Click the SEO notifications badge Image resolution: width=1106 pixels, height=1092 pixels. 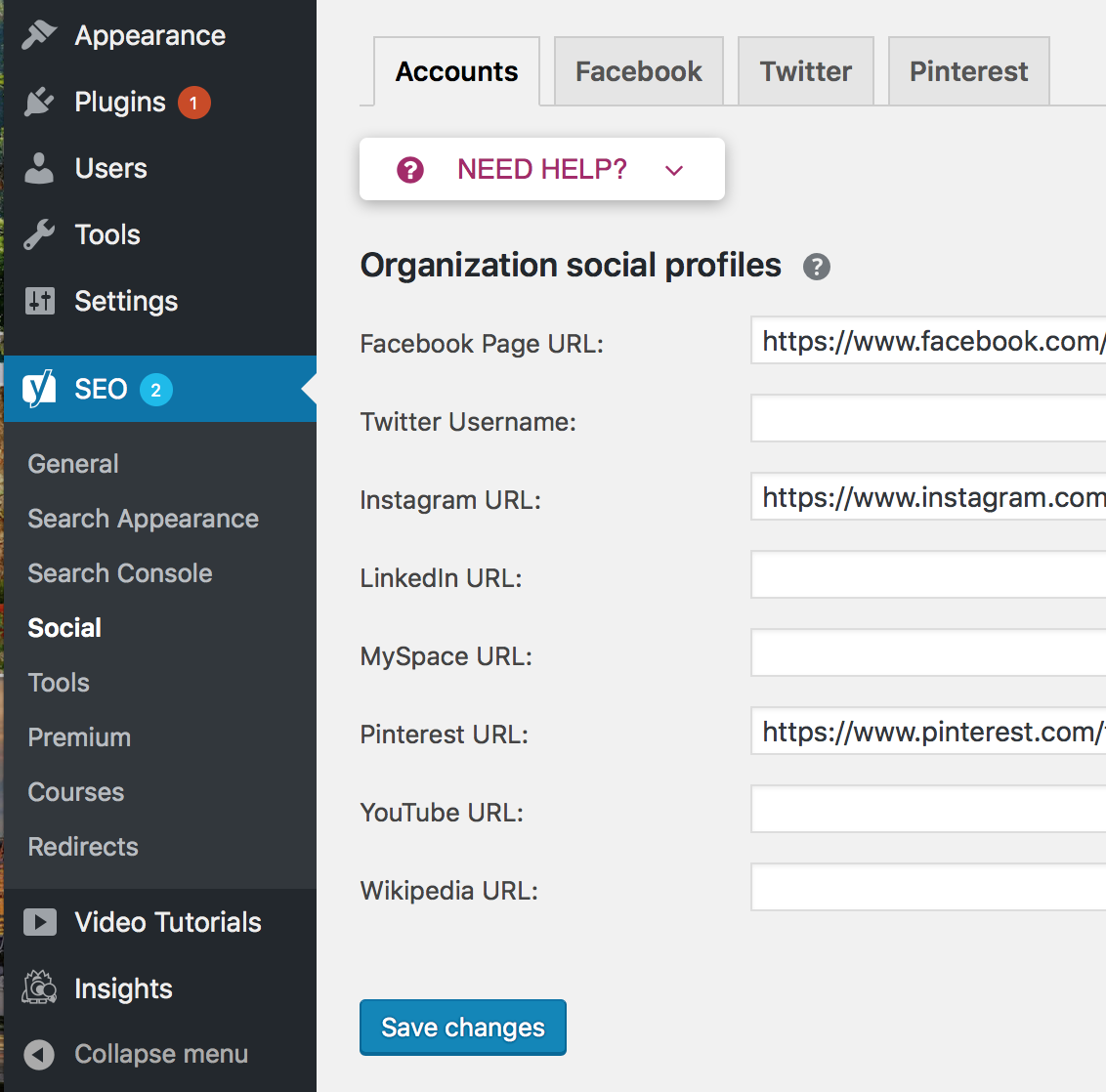156,390
